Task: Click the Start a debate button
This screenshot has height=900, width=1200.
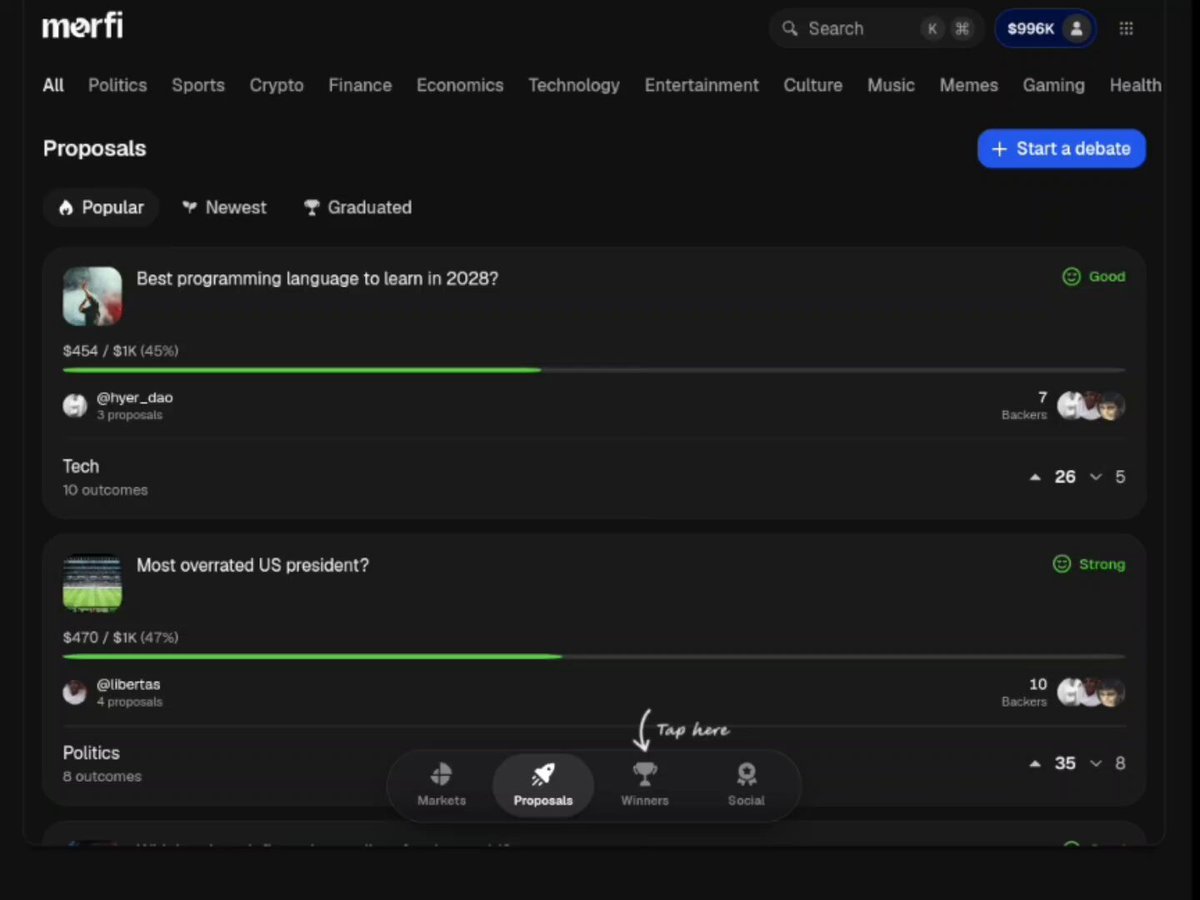Action: [x=1061, y=149]
